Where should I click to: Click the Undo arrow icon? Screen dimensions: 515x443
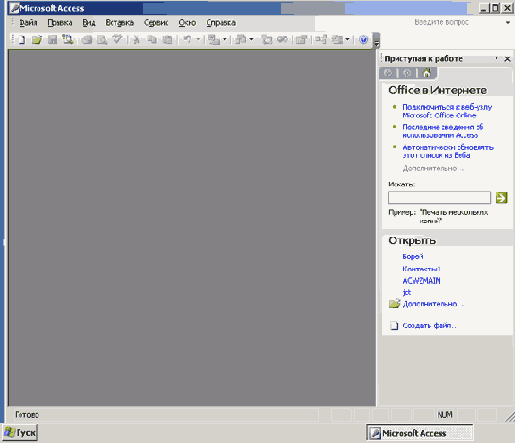point(187,40)
